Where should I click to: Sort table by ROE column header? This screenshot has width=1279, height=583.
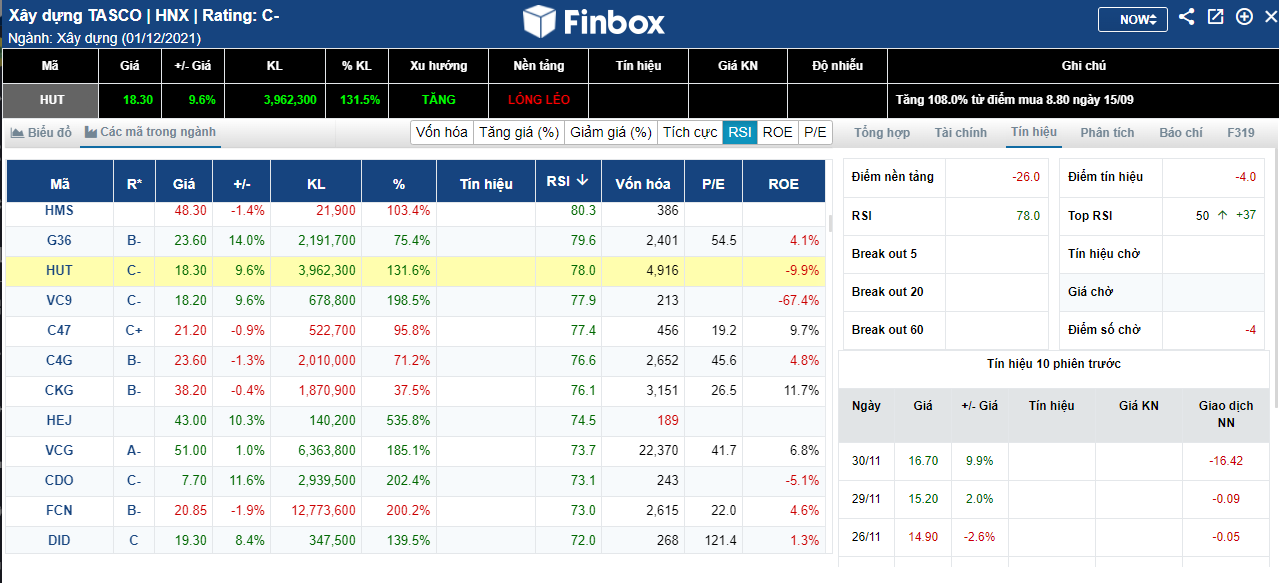(x=784, y=184)
